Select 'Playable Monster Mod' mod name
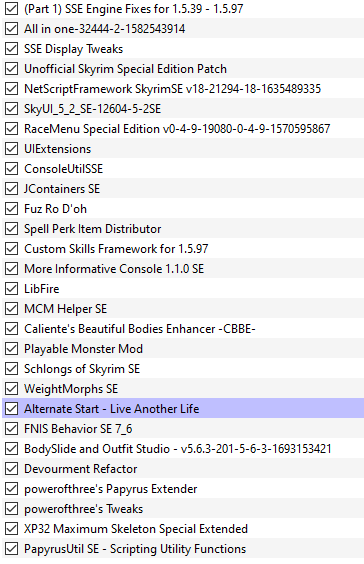 click(x=83, y=349)
